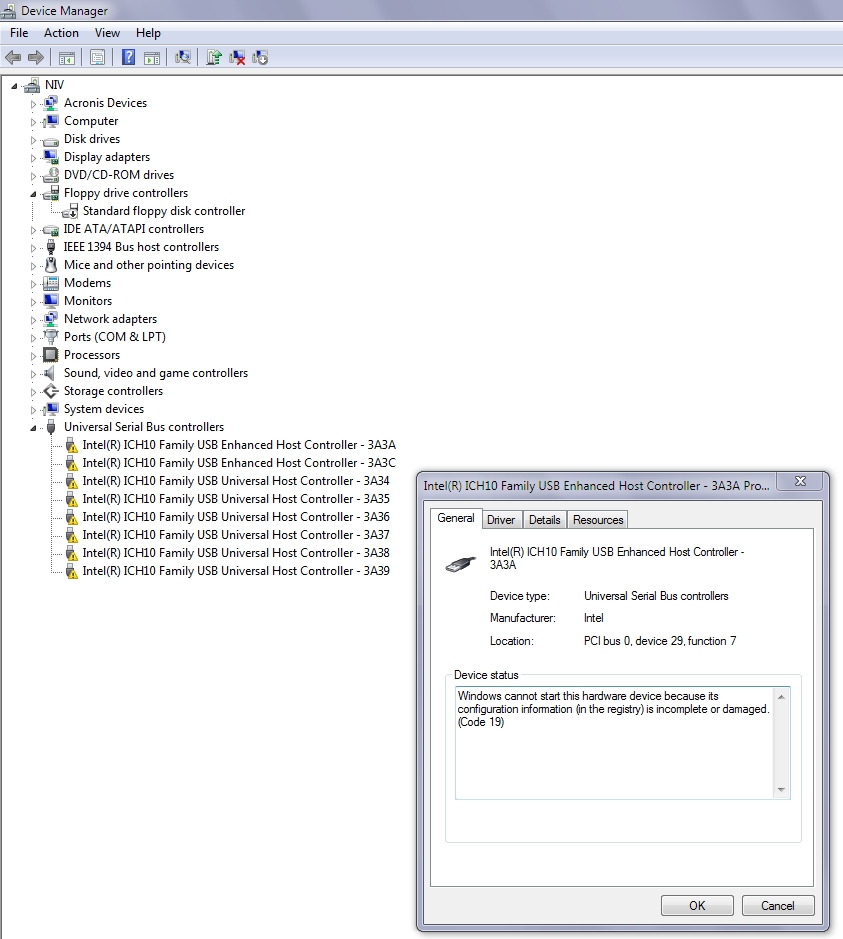Click the blue Help question mark icon

(x=128, y=57)
